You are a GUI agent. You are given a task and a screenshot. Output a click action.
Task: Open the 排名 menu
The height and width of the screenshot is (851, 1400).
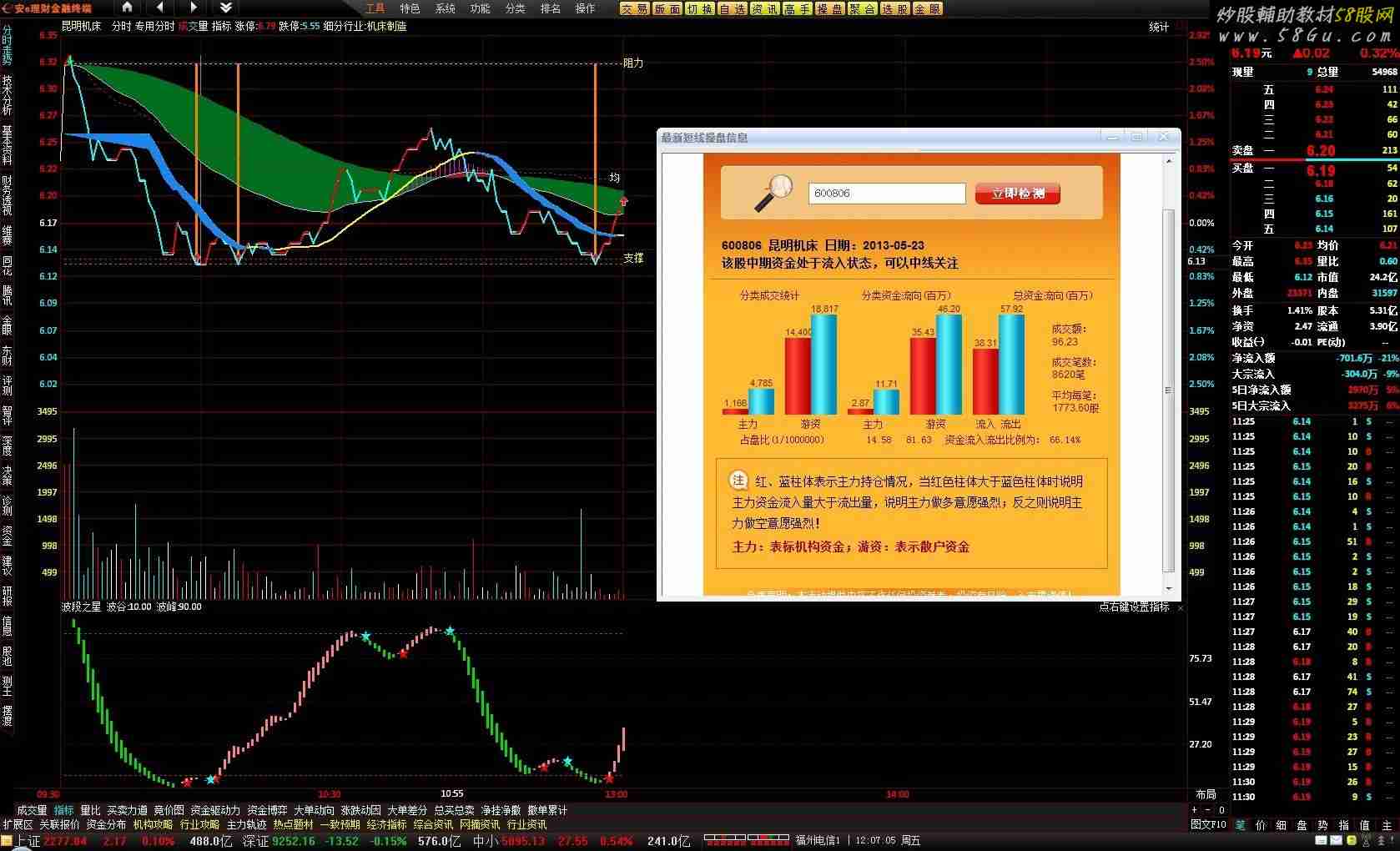(x=551, y=8)
